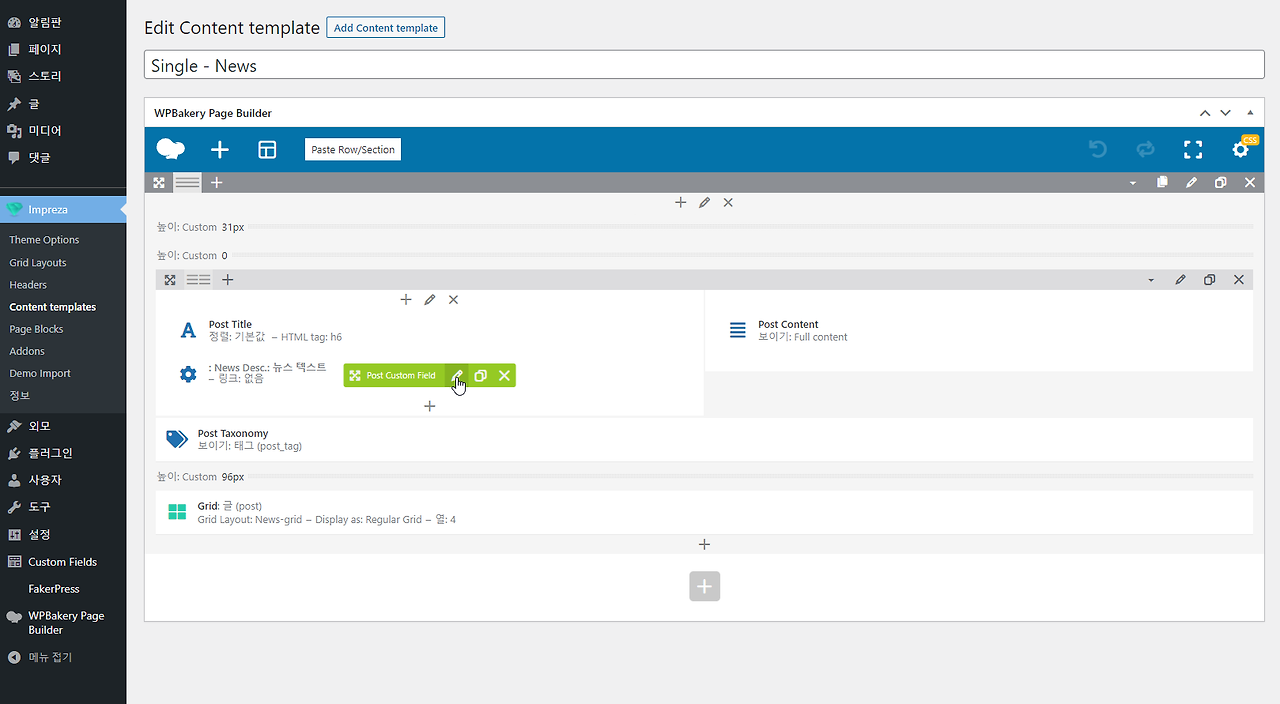Add new element via toolbar plus icon
The width and height of the screenshot is (1280, 704).
click(x=220, y=150)
